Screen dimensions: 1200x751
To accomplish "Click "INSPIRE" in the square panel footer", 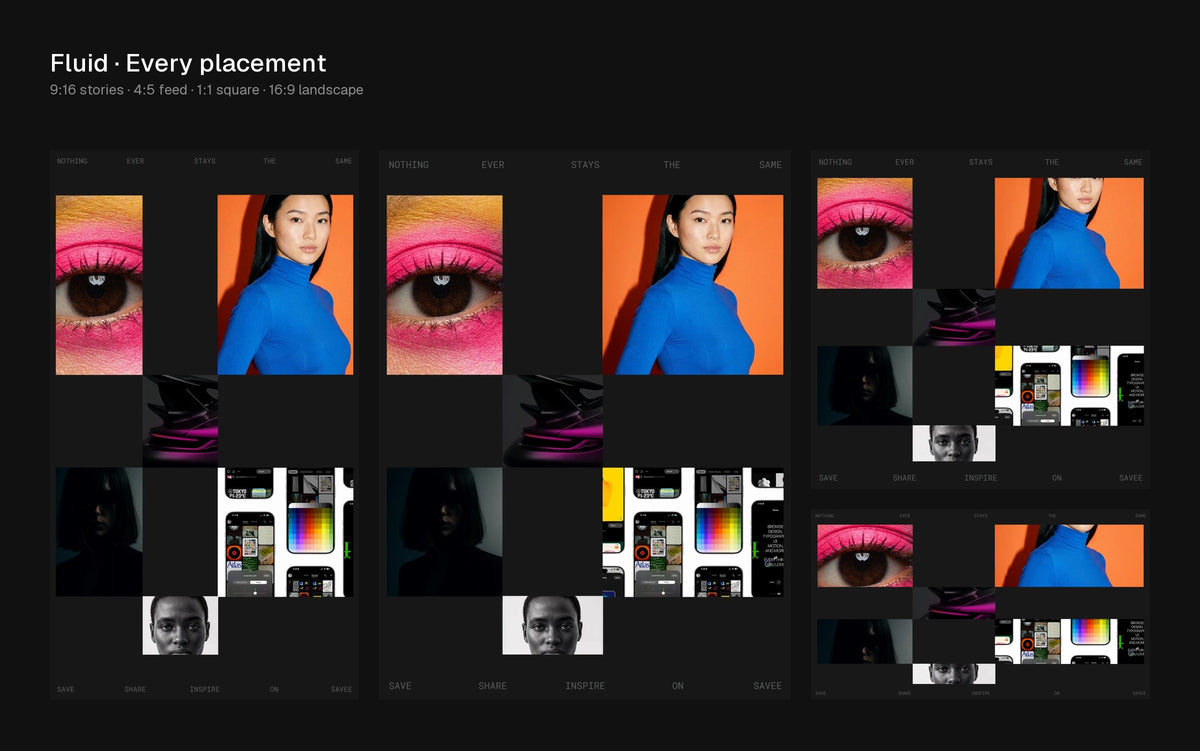I will (x=981, y=478).
